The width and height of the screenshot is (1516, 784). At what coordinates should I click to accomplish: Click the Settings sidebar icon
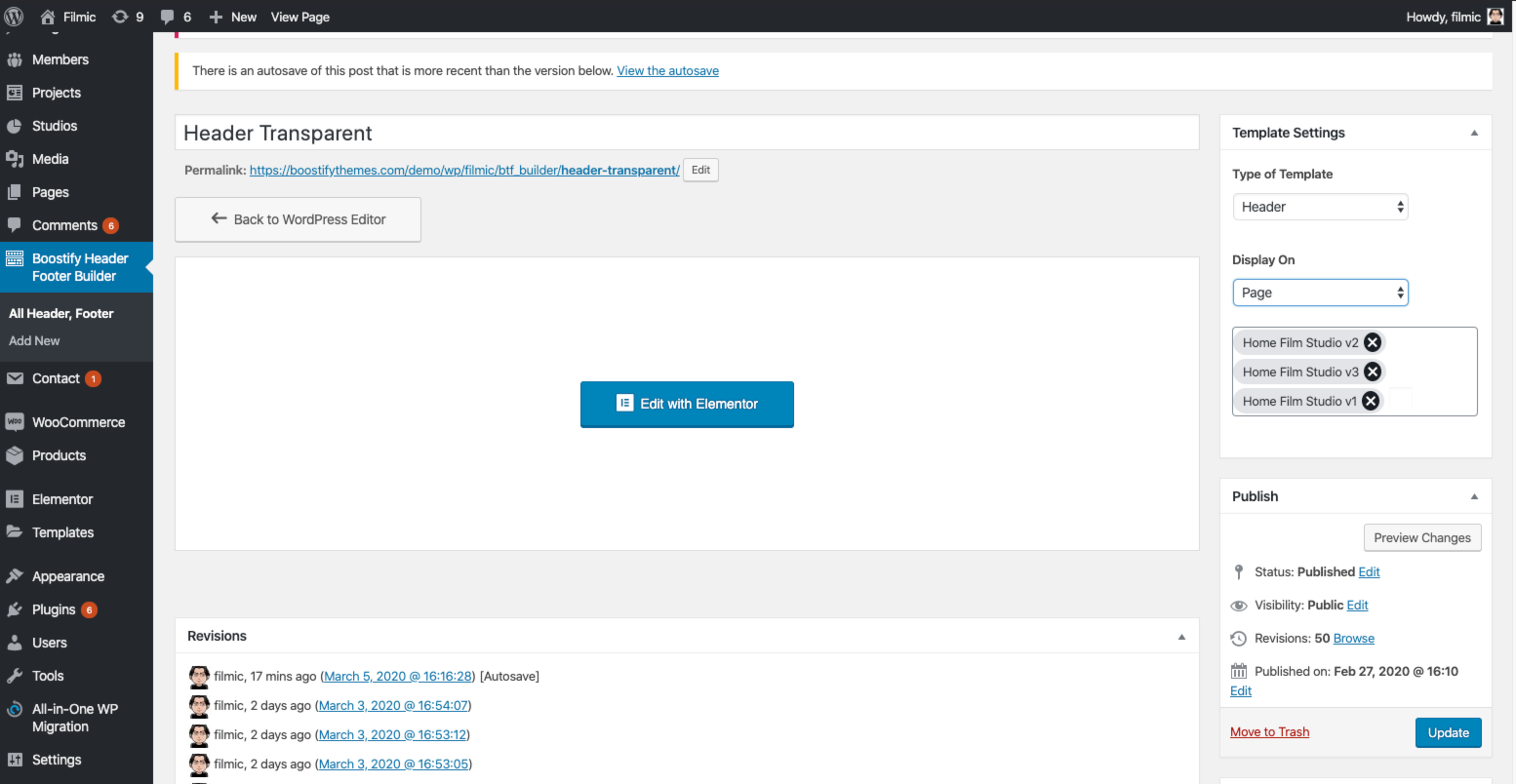pos(15,760)
